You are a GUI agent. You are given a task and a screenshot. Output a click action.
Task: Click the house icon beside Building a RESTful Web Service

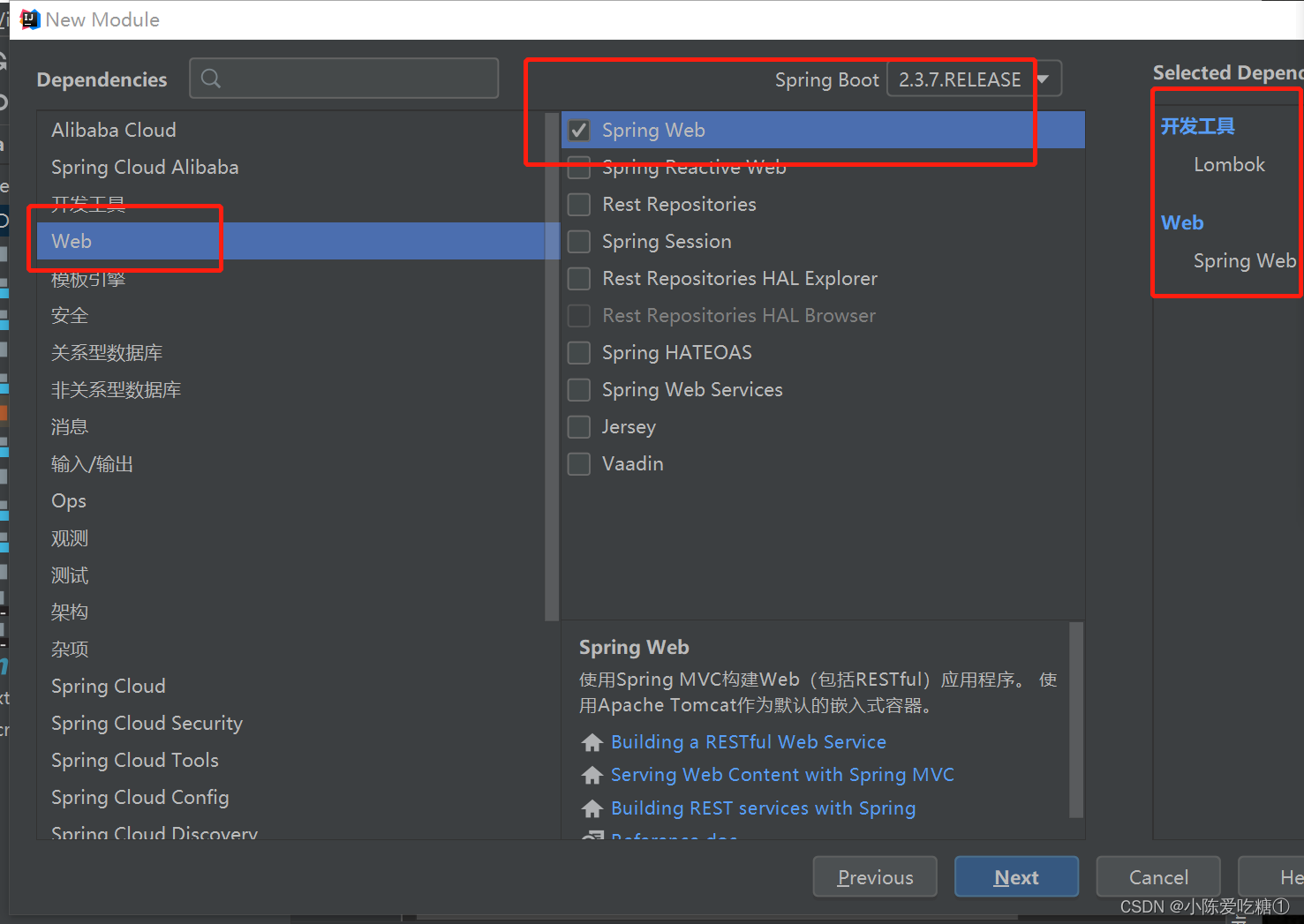tap(592, 742)
